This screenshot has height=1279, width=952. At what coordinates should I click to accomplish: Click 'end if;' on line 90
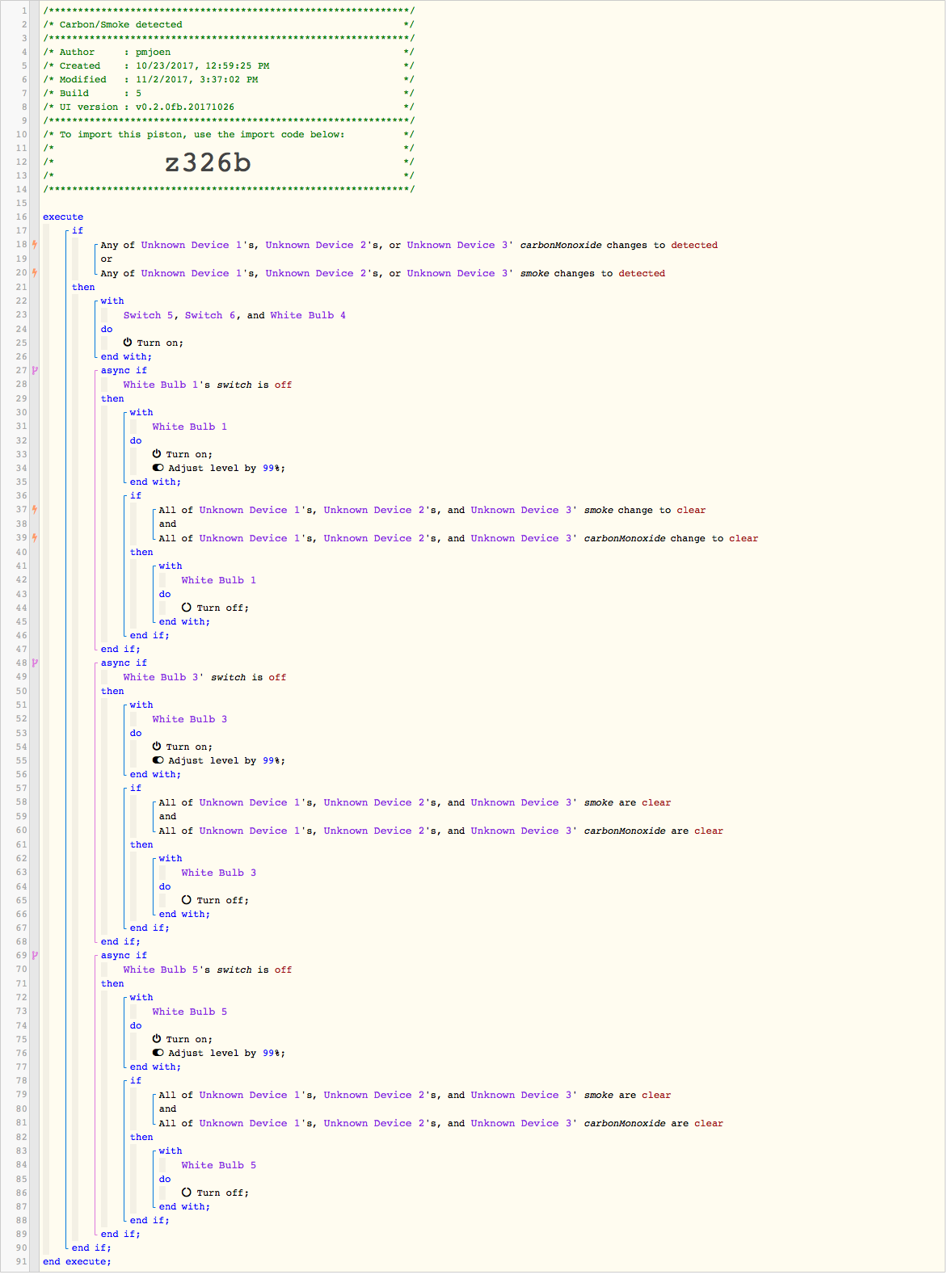click(91, 1247)
